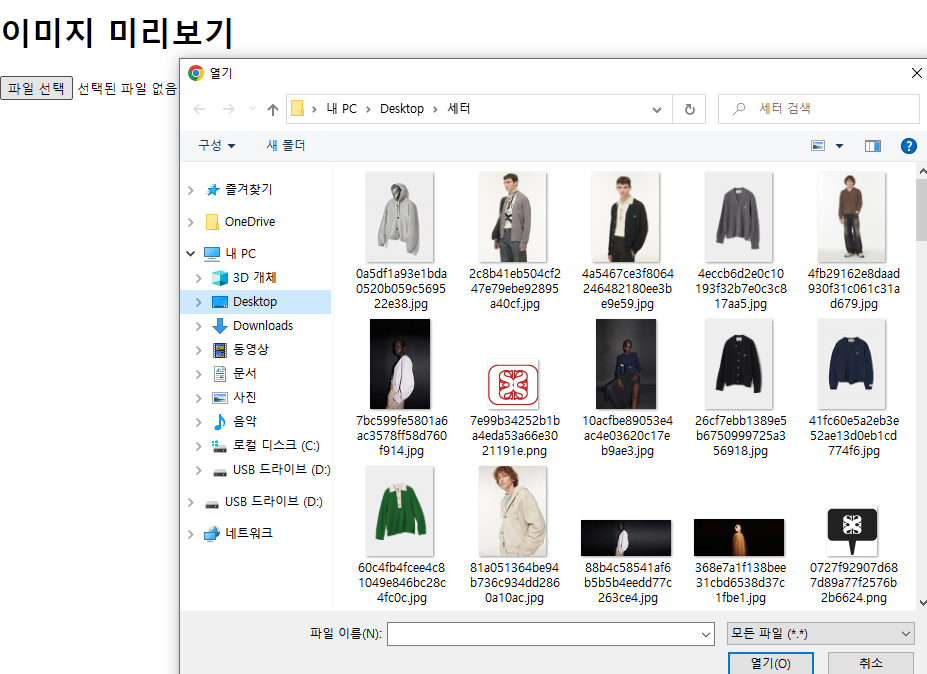Screen dimensions: 927x674
Task: Open recent locations dropdown arrow
Action: [x=252, y=109]
